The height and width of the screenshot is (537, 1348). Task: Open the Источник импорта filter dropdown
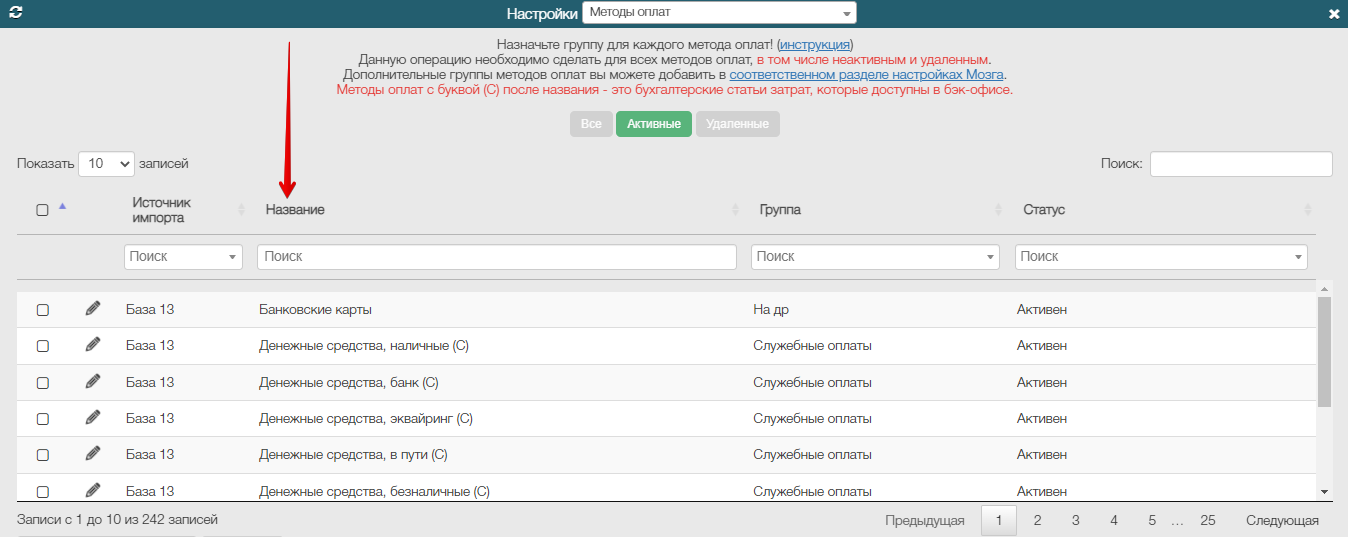tap(184, 257)
